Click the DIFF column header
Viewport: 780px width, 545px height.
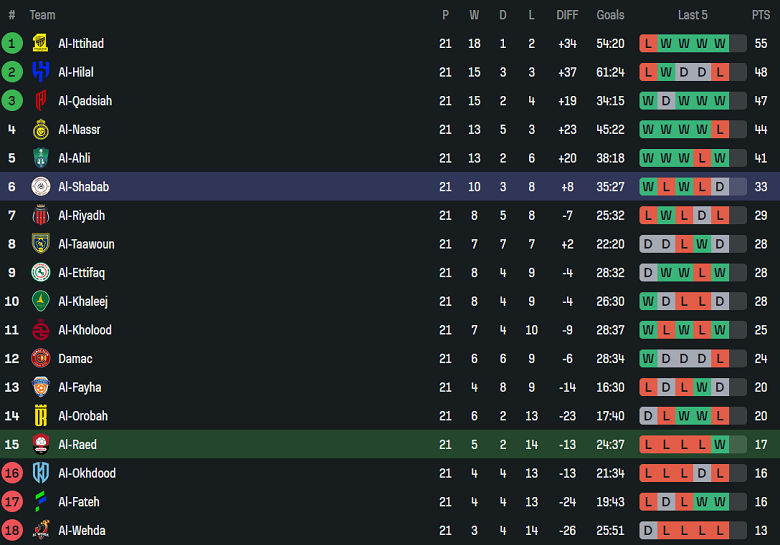(x=567, y=15)
